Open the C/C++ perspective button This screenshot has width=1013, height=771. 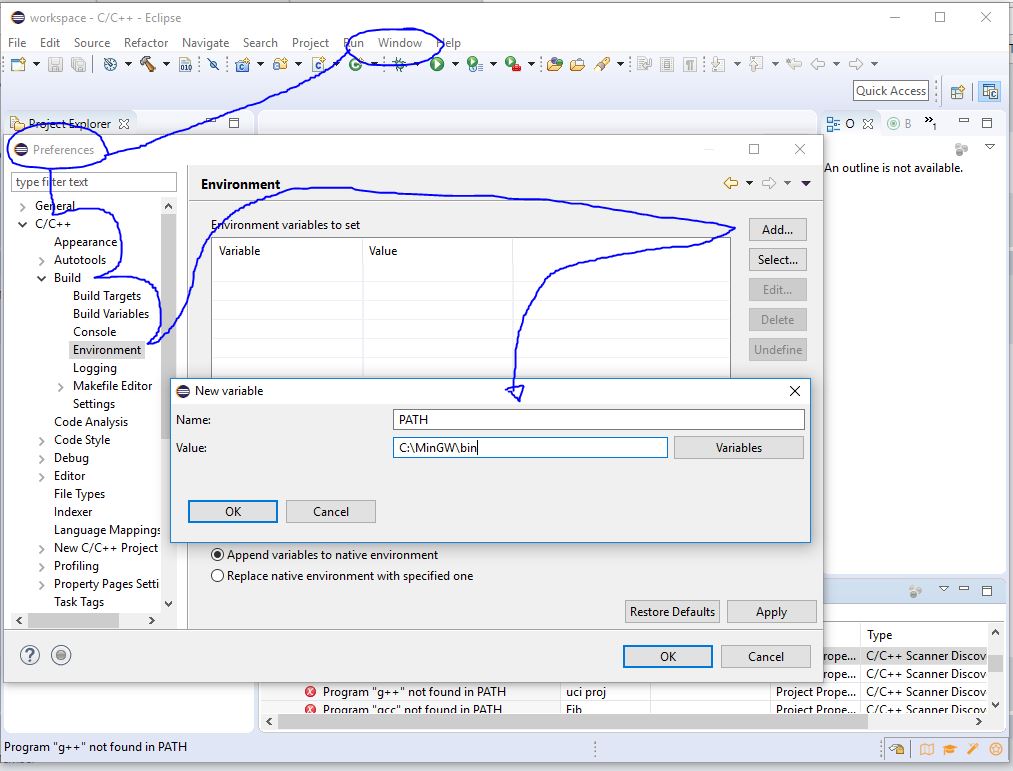(x=989, y=91)
